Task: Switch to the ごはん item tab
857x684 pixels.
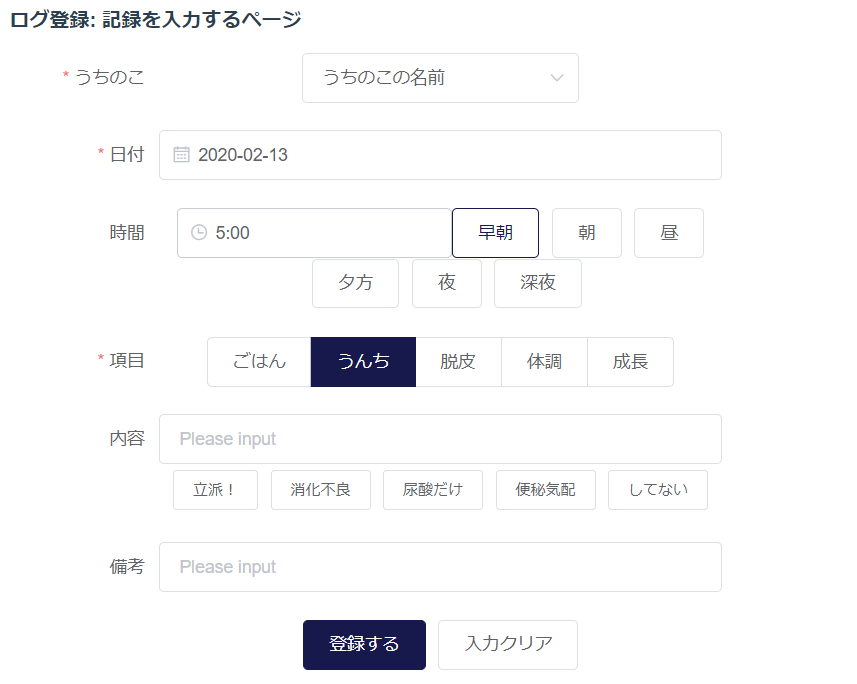Action: click(x=259, y=362)
